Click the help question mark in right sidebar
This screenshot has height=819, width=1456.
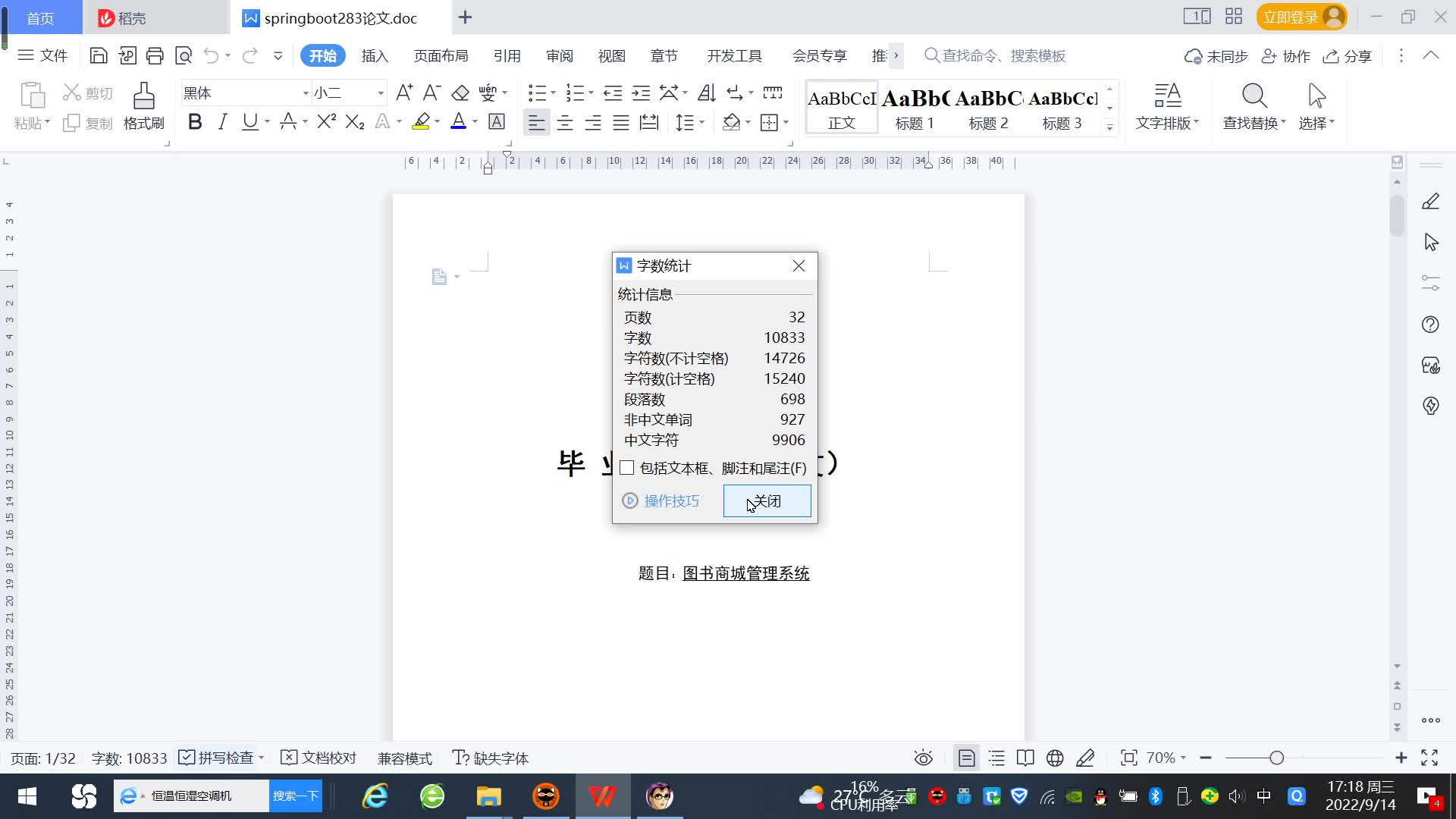tap(1430, 325)
